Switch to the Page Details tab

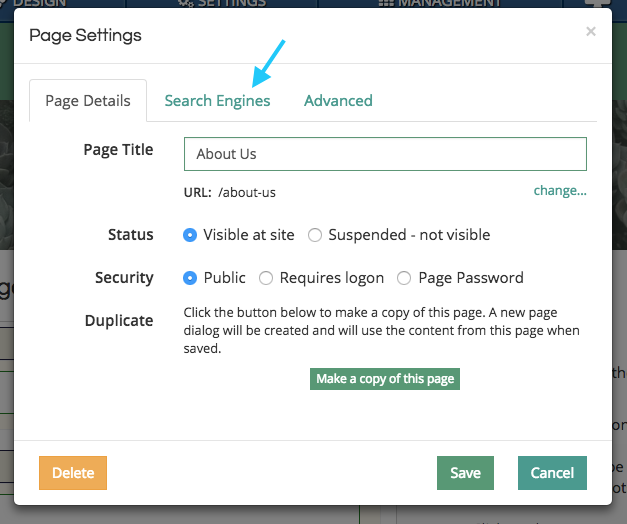tap(88, 100)
